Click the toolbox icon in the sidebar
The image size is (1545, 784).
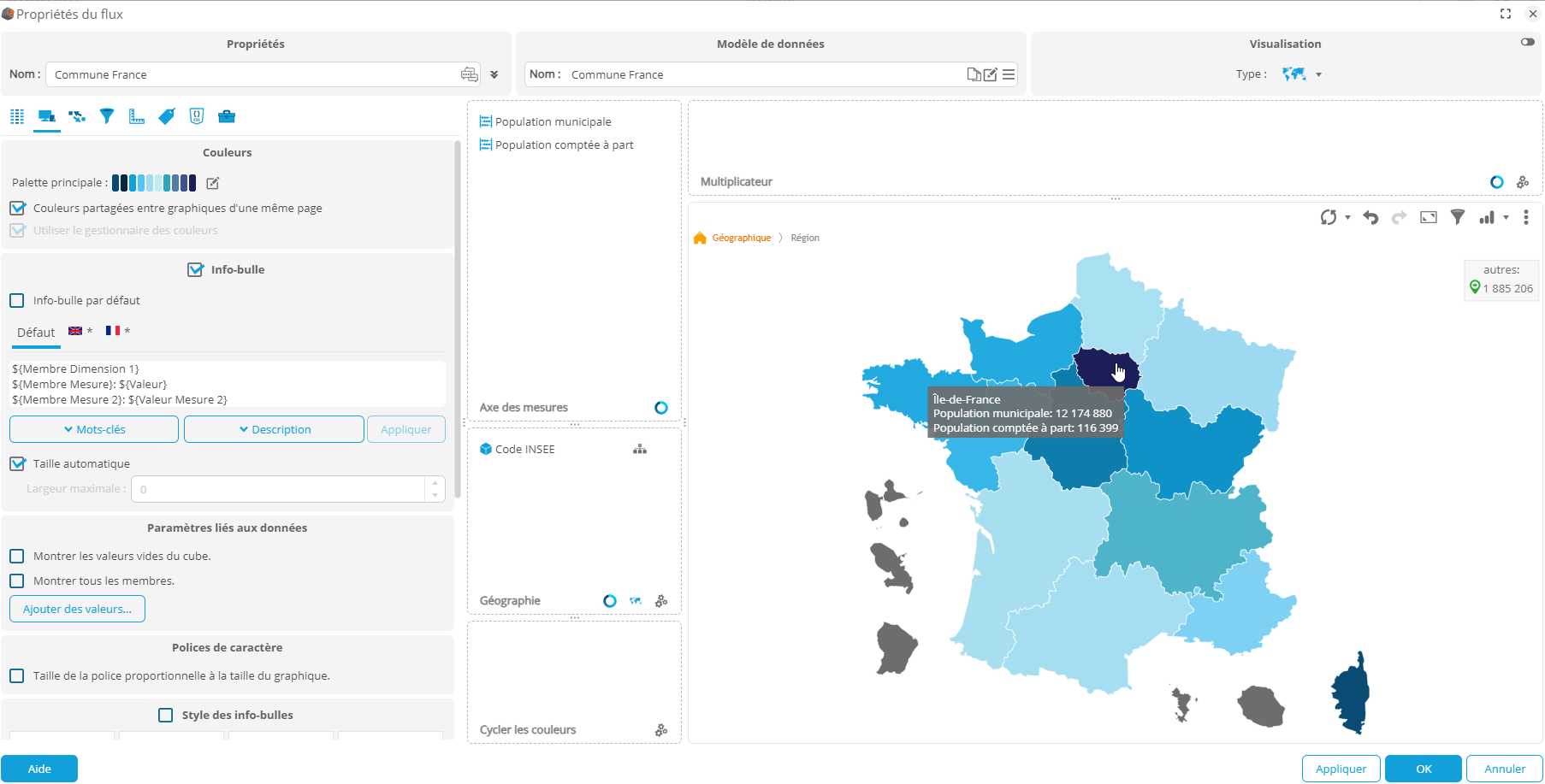click(x=226, y=116)
